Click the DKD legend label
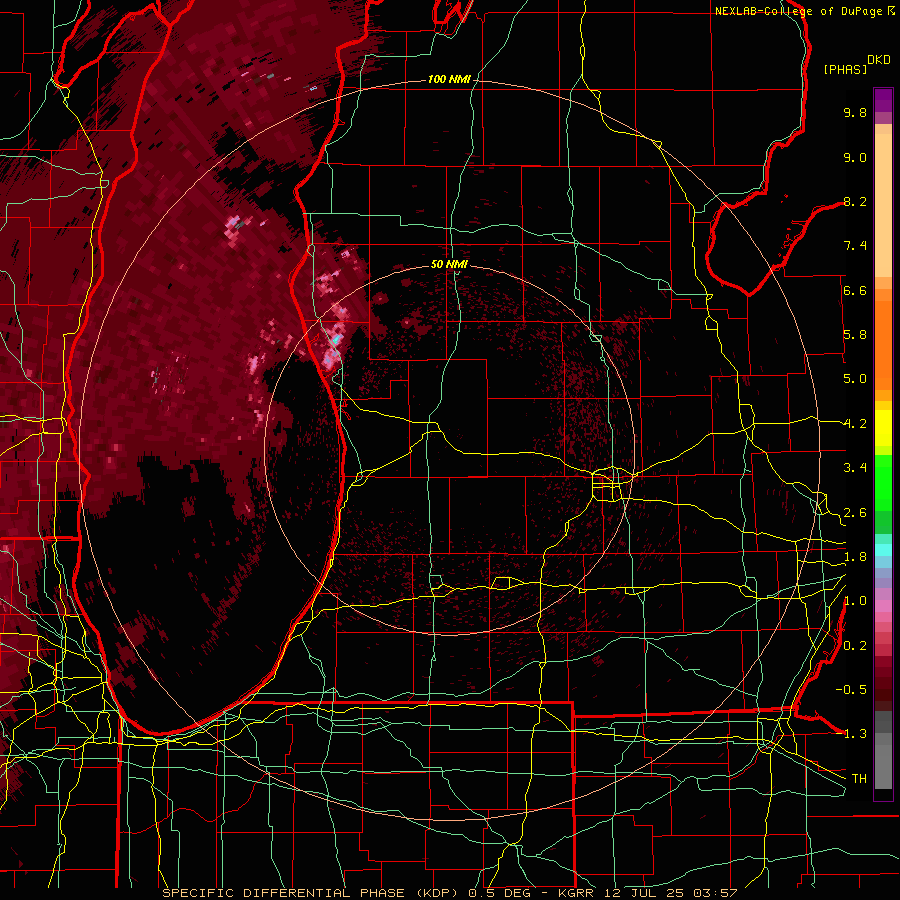This screenshot has width=900, height=900. point(879,60)
